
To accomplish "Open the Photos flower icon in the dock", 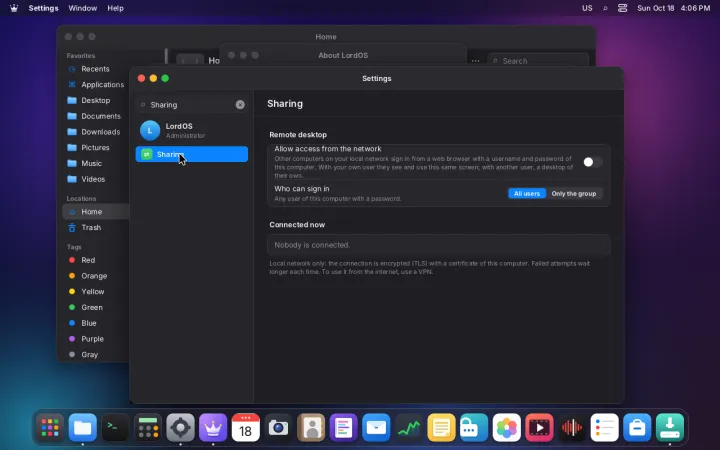I will [x=506, y=428].
